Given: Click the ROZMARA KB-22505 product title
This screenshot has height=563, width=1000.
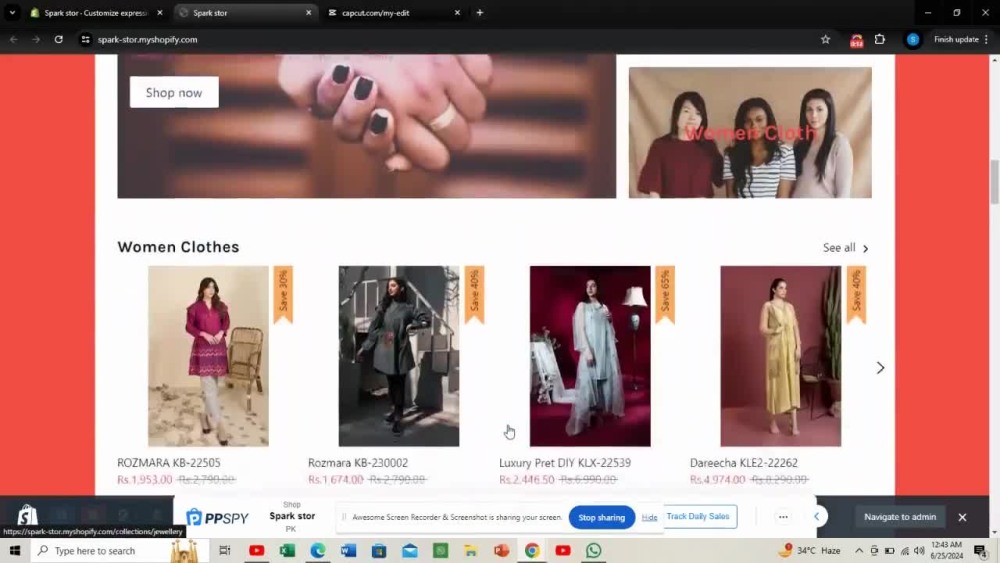Looking at the screenshot, I should (169, 463).
